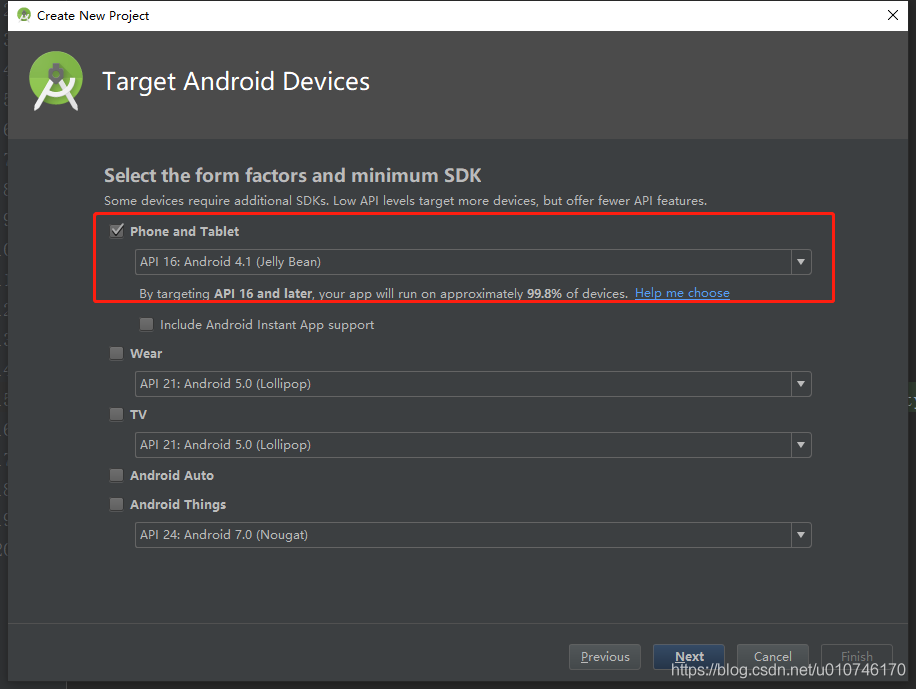The image size is (916, 689).
Task: Click the Next button
Action: coord(689,657)
